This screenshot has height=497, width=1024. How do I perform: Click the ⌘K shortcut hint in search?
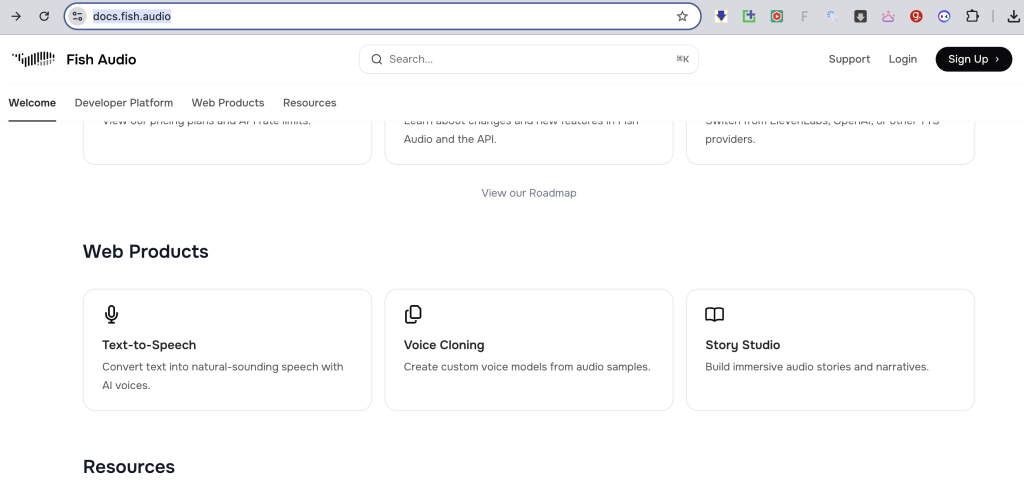(682, 59)
